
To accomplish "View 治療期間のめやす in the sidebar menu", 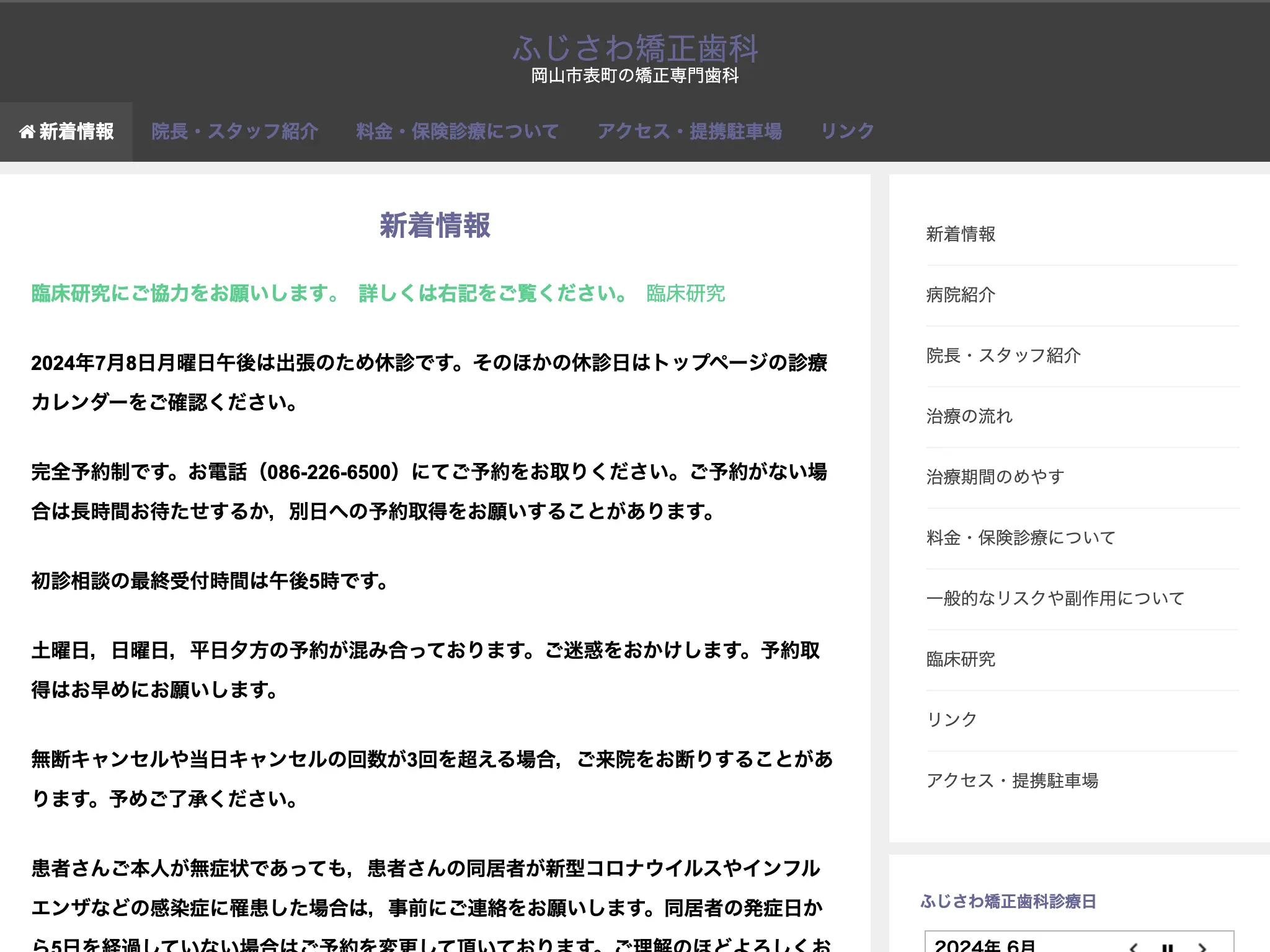I will tap(995, 477).
